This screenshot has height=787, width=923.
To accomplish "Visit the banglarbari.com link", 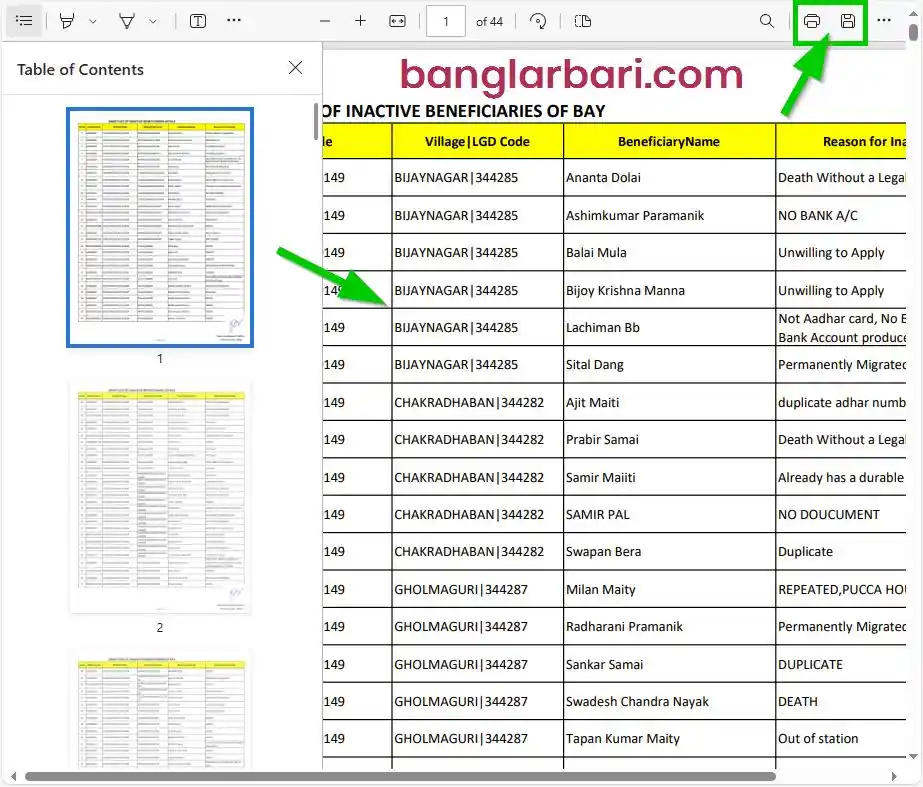I will [x=570, y=74].
